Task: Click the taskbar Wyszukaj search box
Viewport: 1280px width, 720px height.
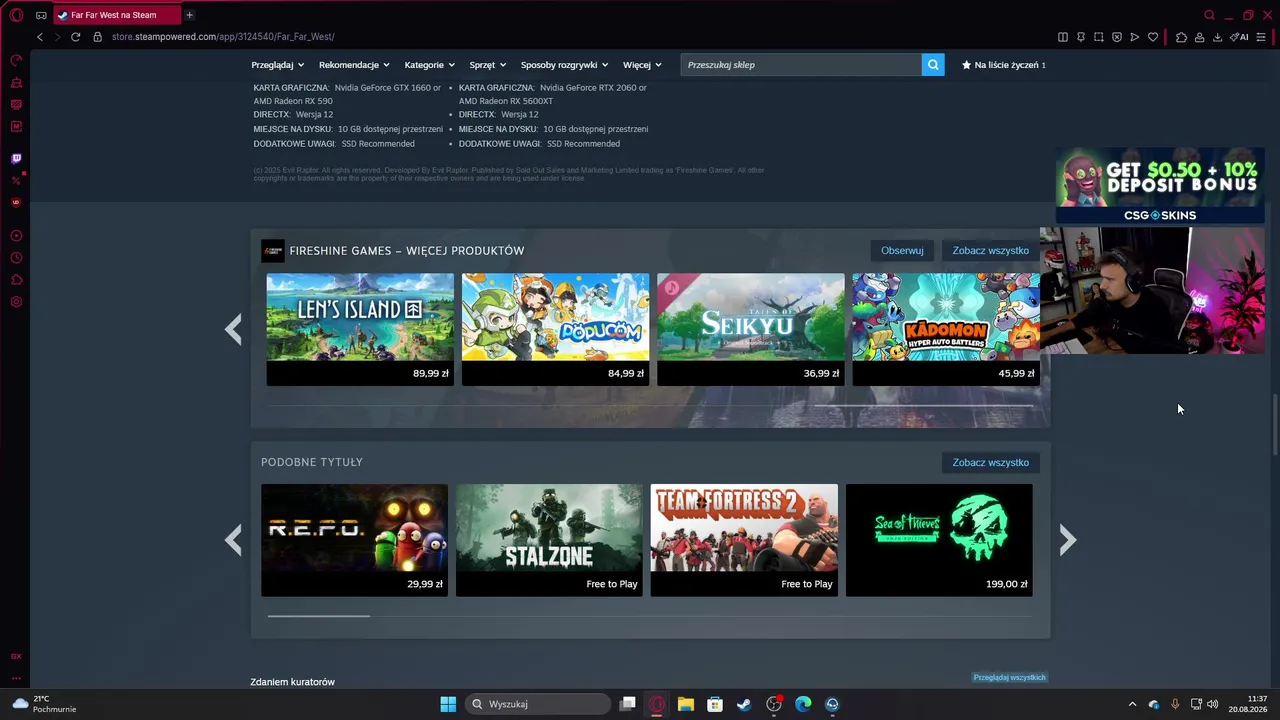Action: tap(538, 704)
